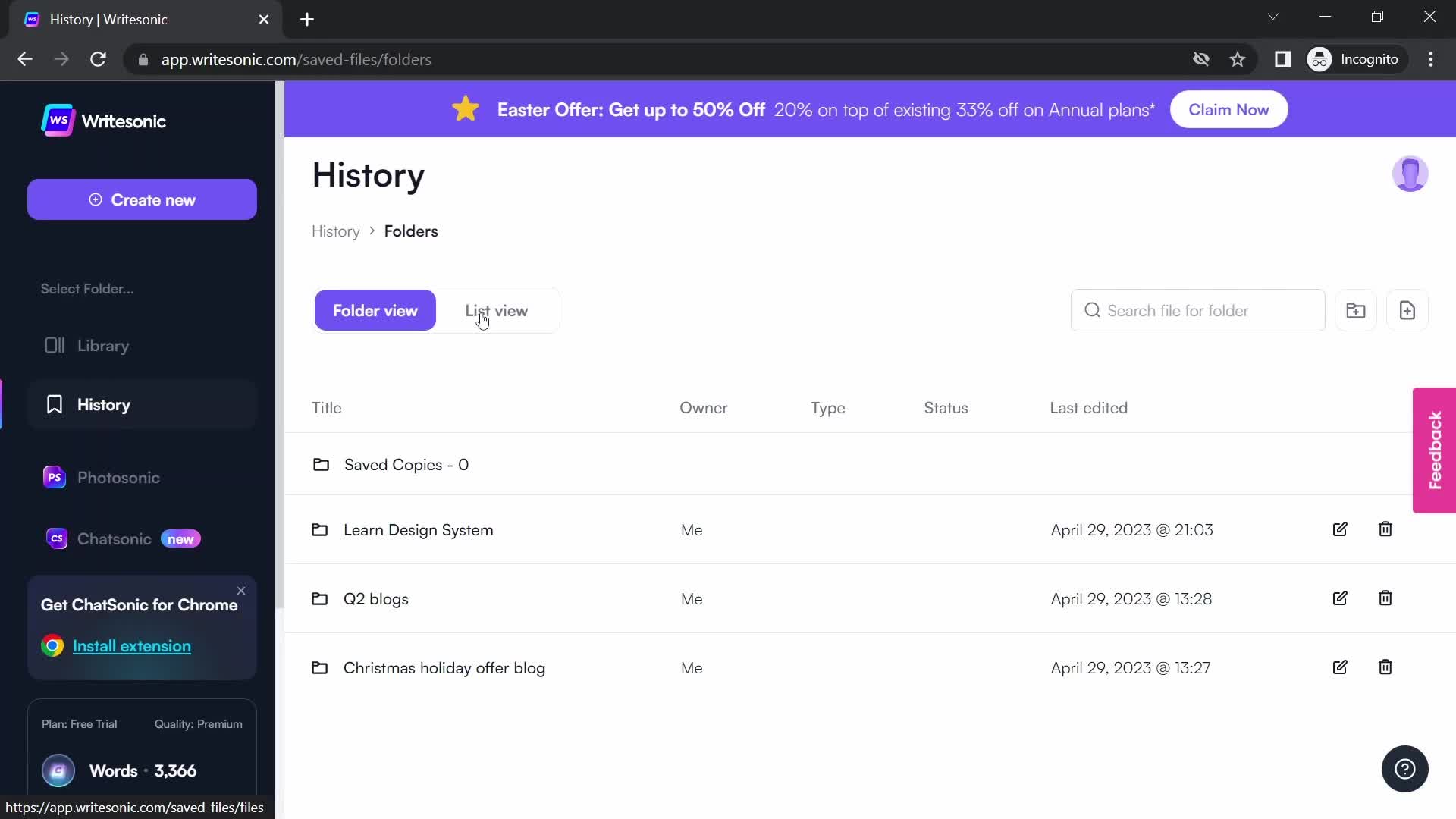Click Claim Now for Easter offer
The width and height of the screenshot is (1456, 819).
pos(1229,110)
